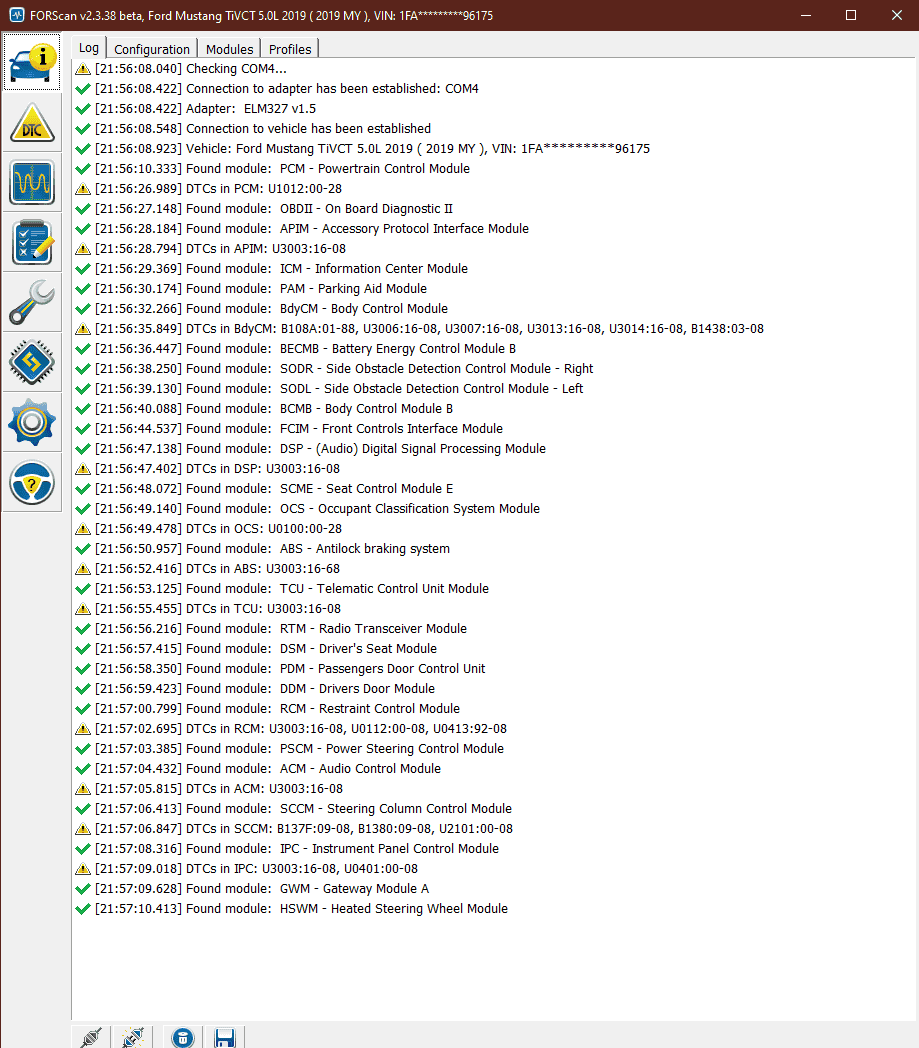Click the connect to vehicle plug icon

pos(91,1037)
